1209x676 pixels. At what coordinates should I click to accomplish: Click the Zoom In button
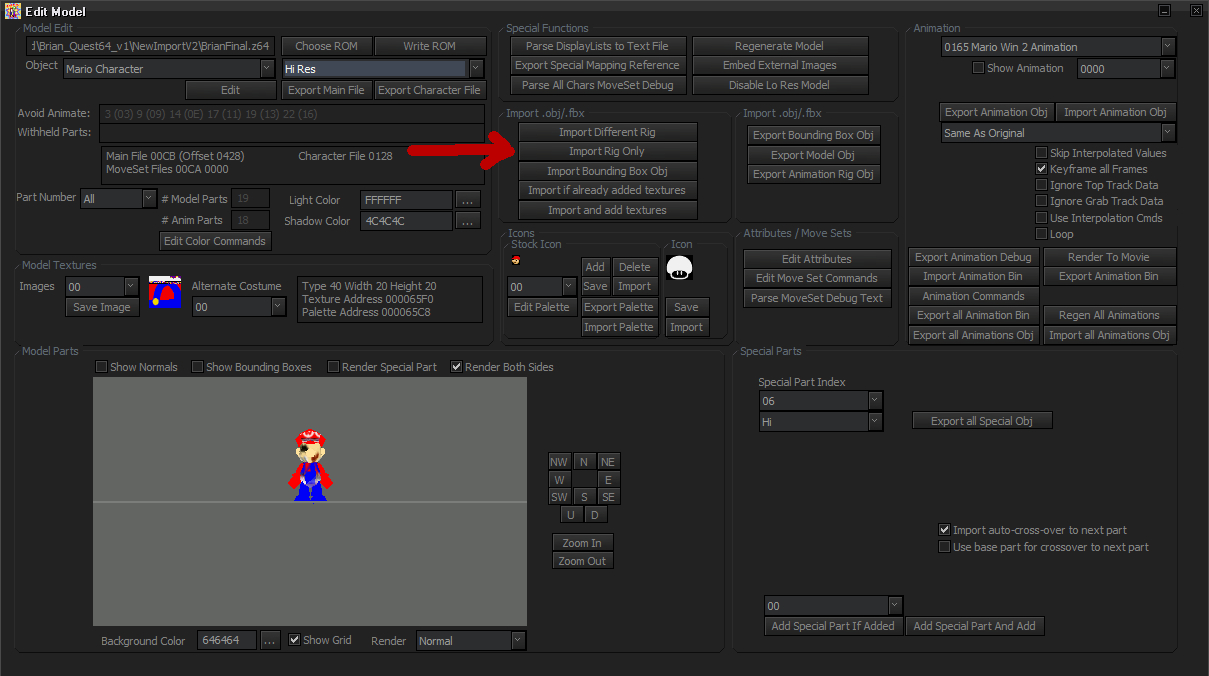tap(582, 543)
